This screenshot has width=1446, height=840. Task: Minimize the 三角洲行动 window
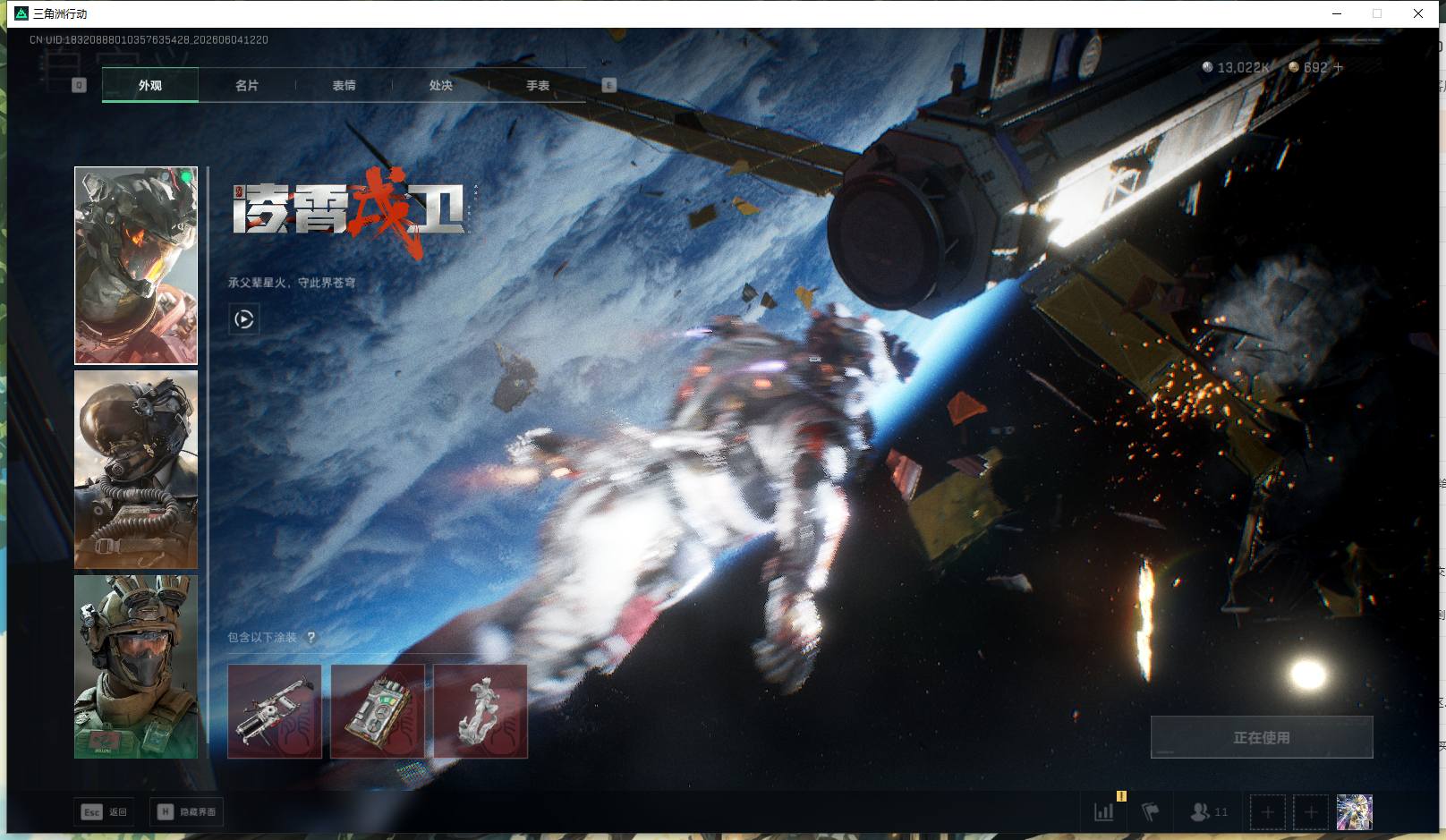pos(1337,13)
